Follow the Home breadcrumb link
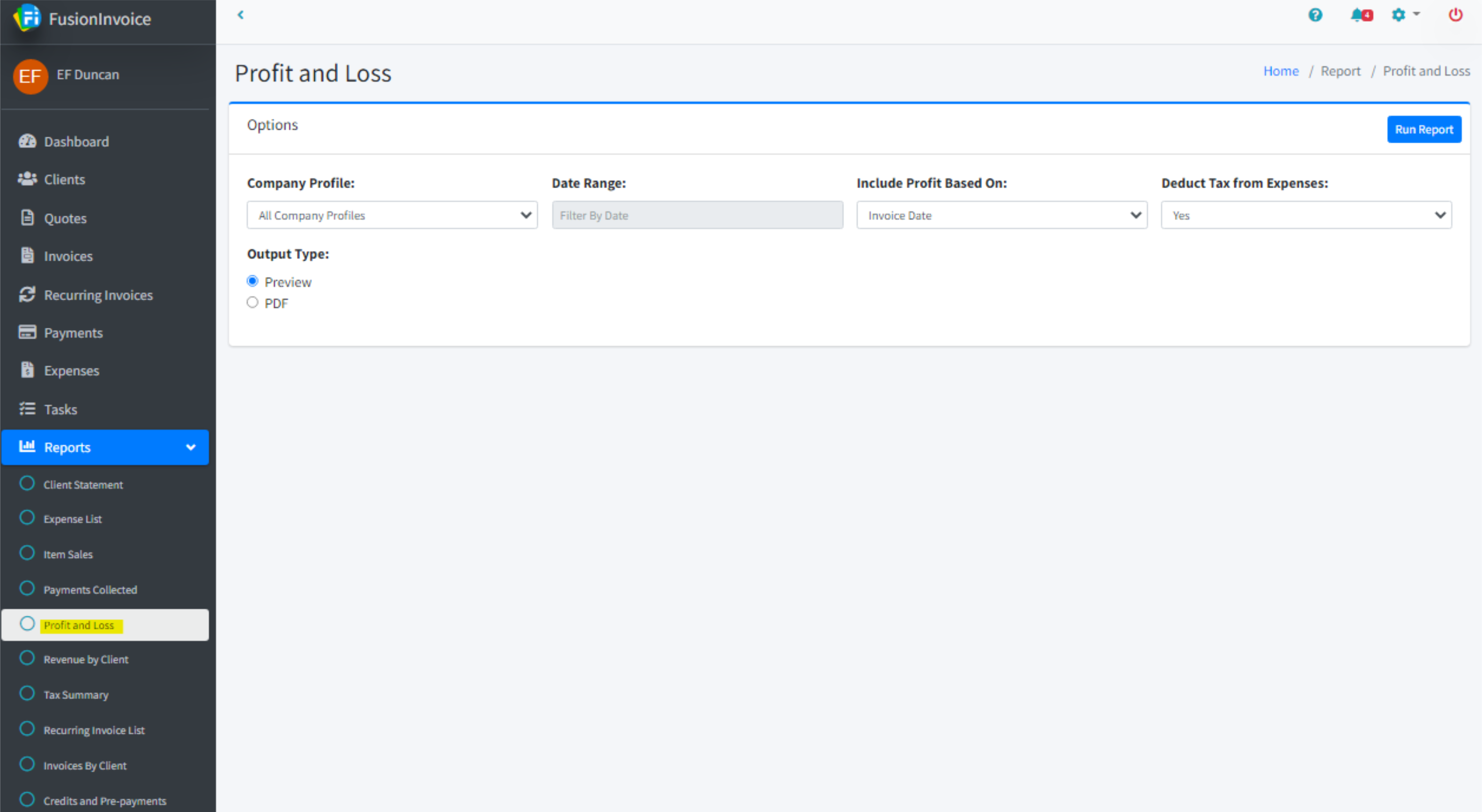 tap(1281, 71)
